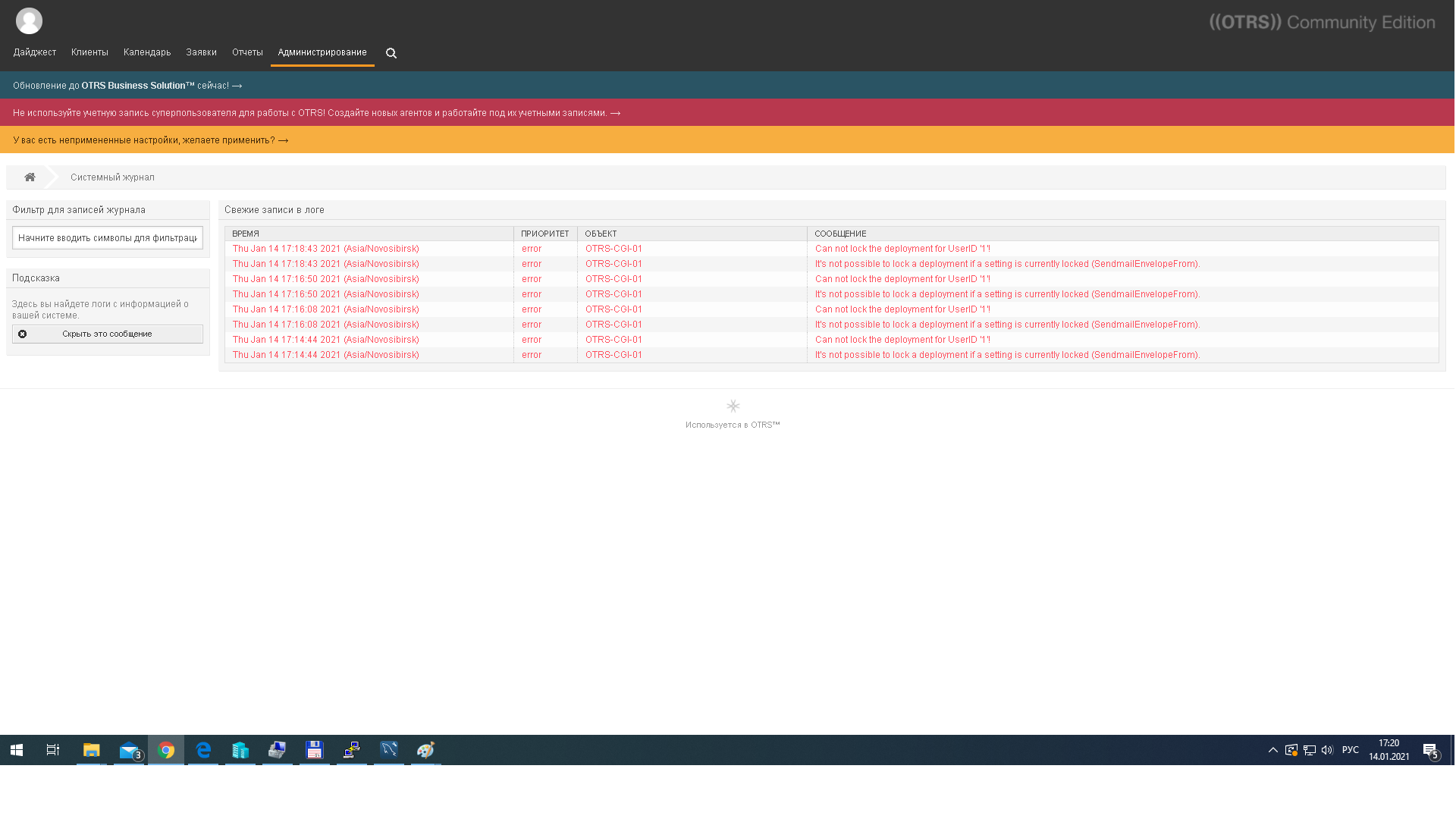Switch input language РУС indicator
The width and height of the screenshot is (1456, 819).
[1351, 750]
